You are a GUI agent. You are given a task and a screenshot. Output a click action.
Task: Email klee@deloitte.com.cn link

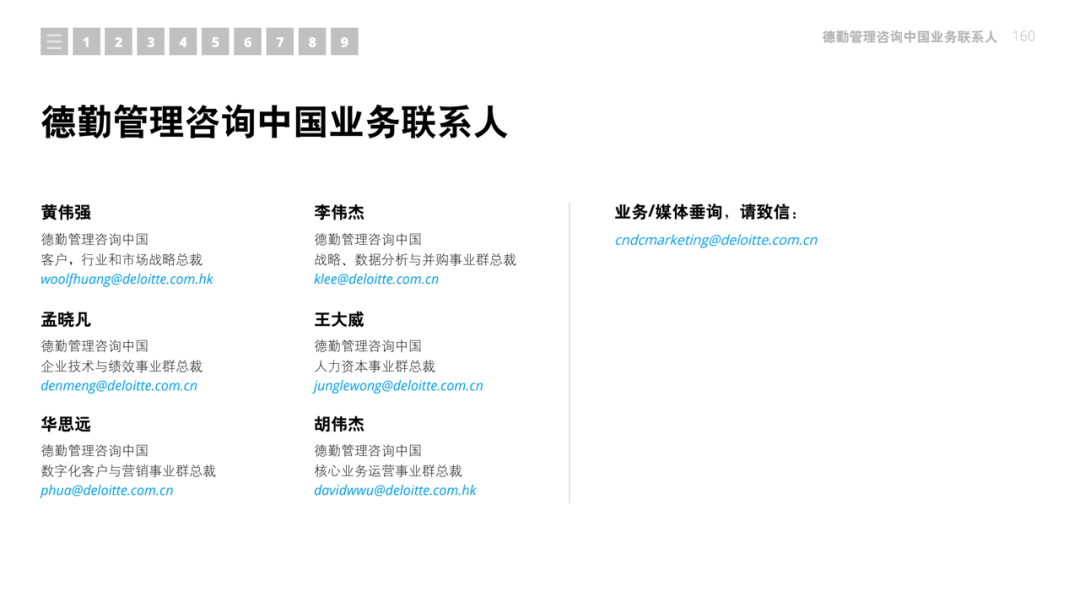[x=376, y=280]
